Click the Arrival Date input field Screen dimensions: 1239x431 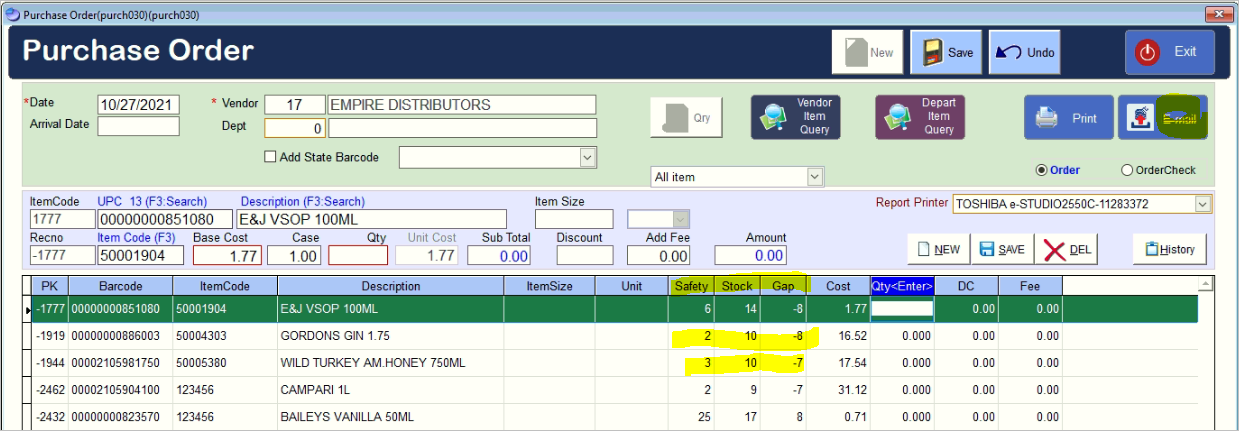coord(138,126)
